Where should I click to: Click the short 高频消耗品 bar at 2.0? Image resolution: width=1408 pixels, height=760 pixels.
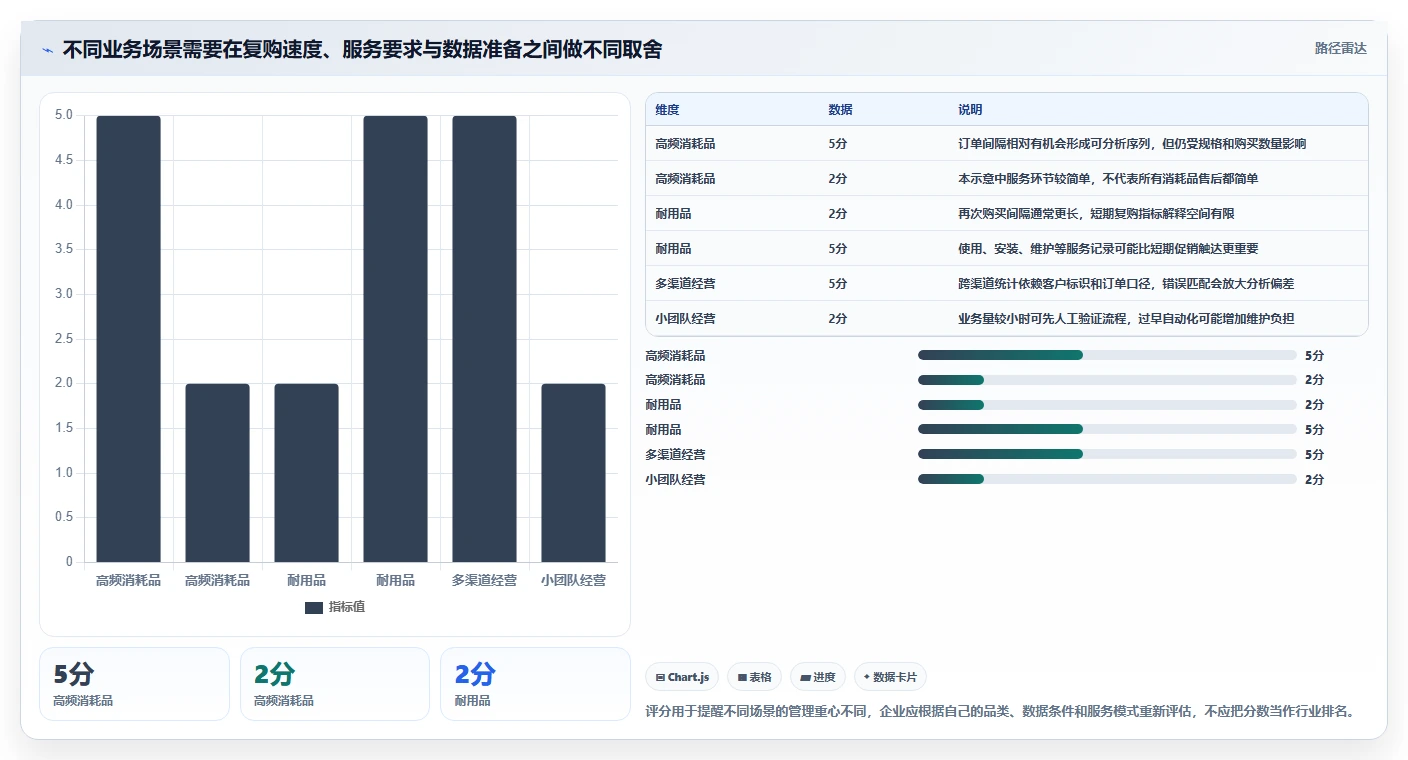click(217, 473)
